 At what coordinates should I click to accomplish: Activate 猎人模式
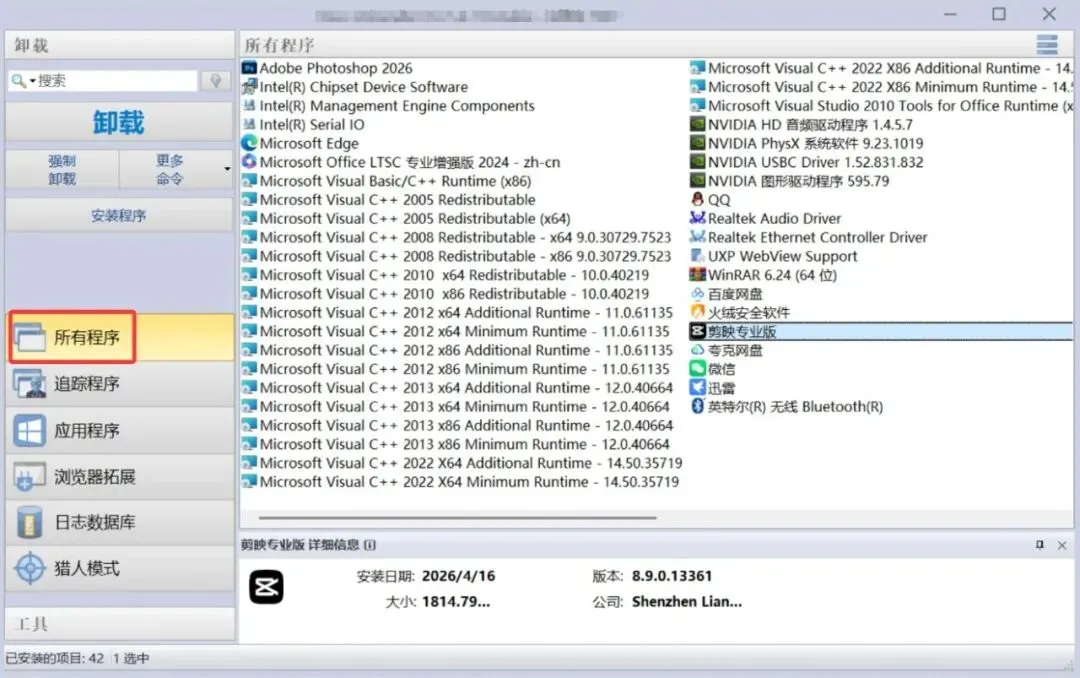(x=120, y=568)
